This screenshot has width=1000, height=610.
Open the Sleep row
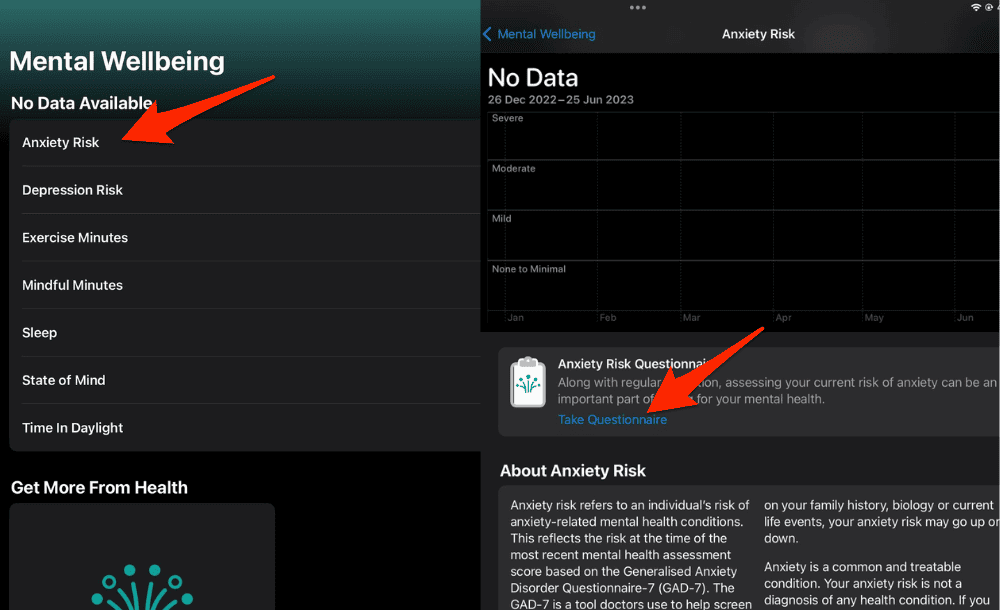click(40, 333)
